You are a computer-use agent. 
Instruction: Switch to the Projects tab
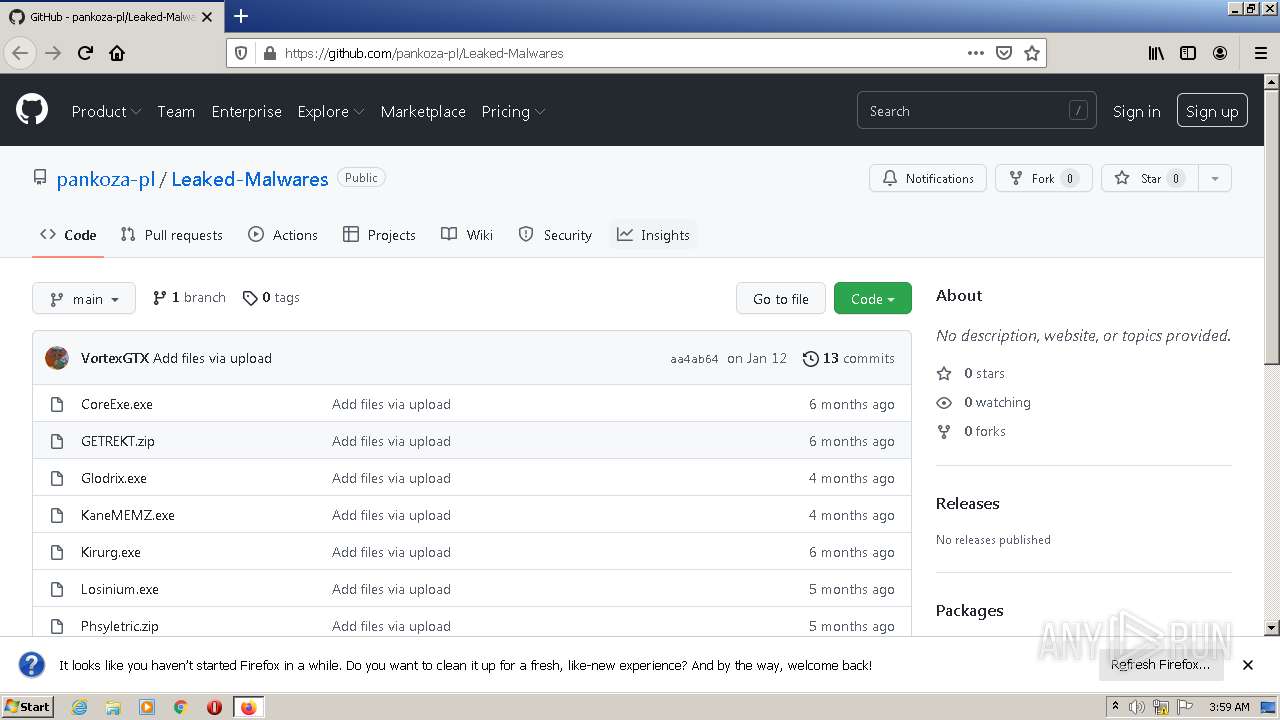[379, 235]
